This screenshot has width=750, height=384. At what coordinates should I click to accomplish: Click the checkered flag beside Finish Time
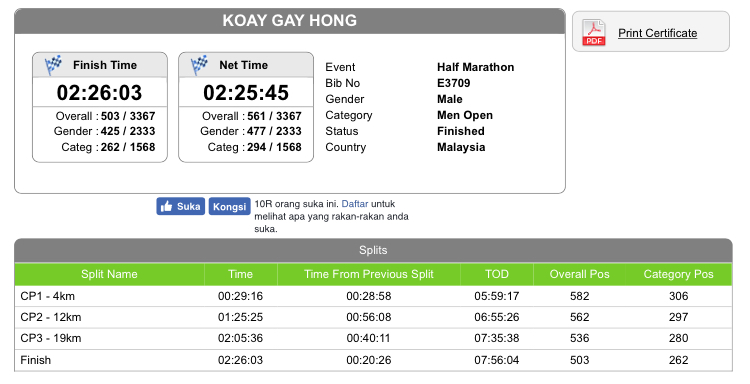[53, 65]
